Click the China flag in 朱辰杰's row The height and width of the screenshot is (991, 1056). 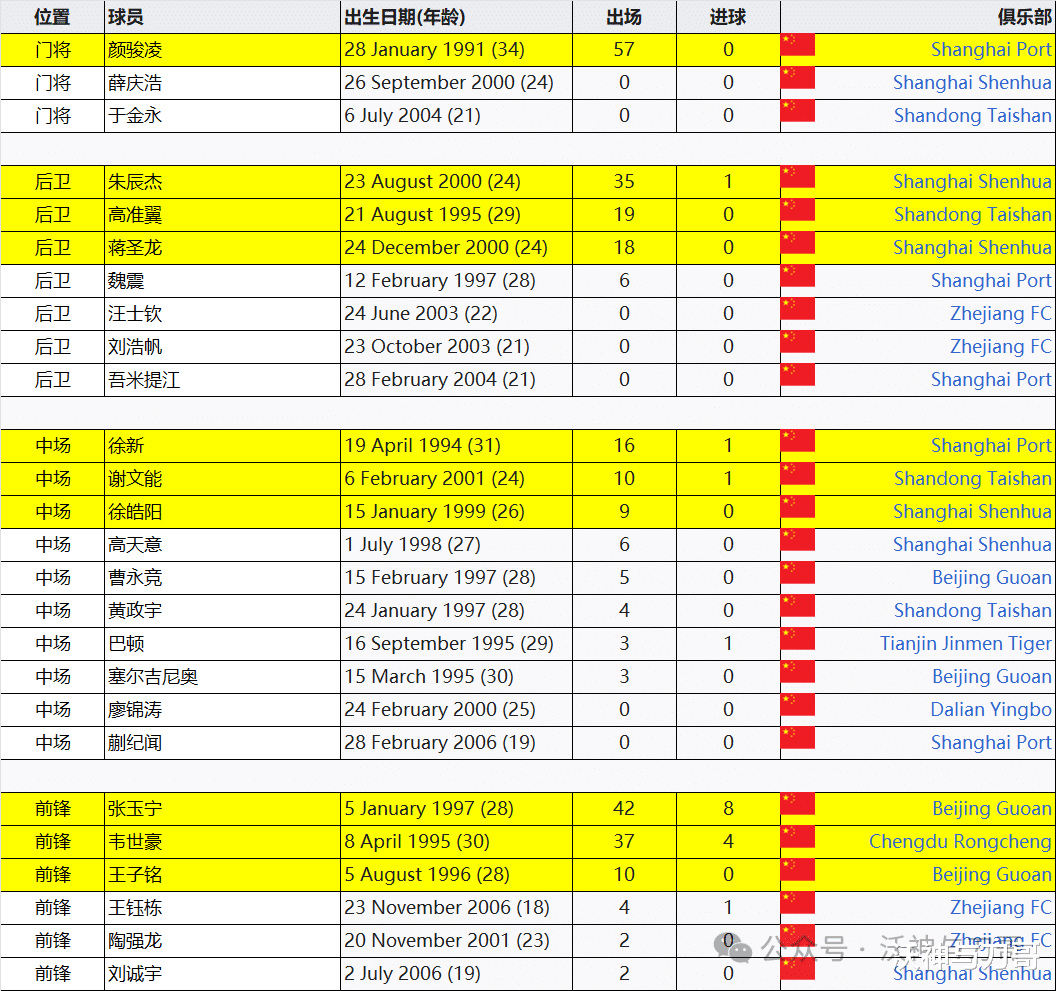click(x=798, y=177)
